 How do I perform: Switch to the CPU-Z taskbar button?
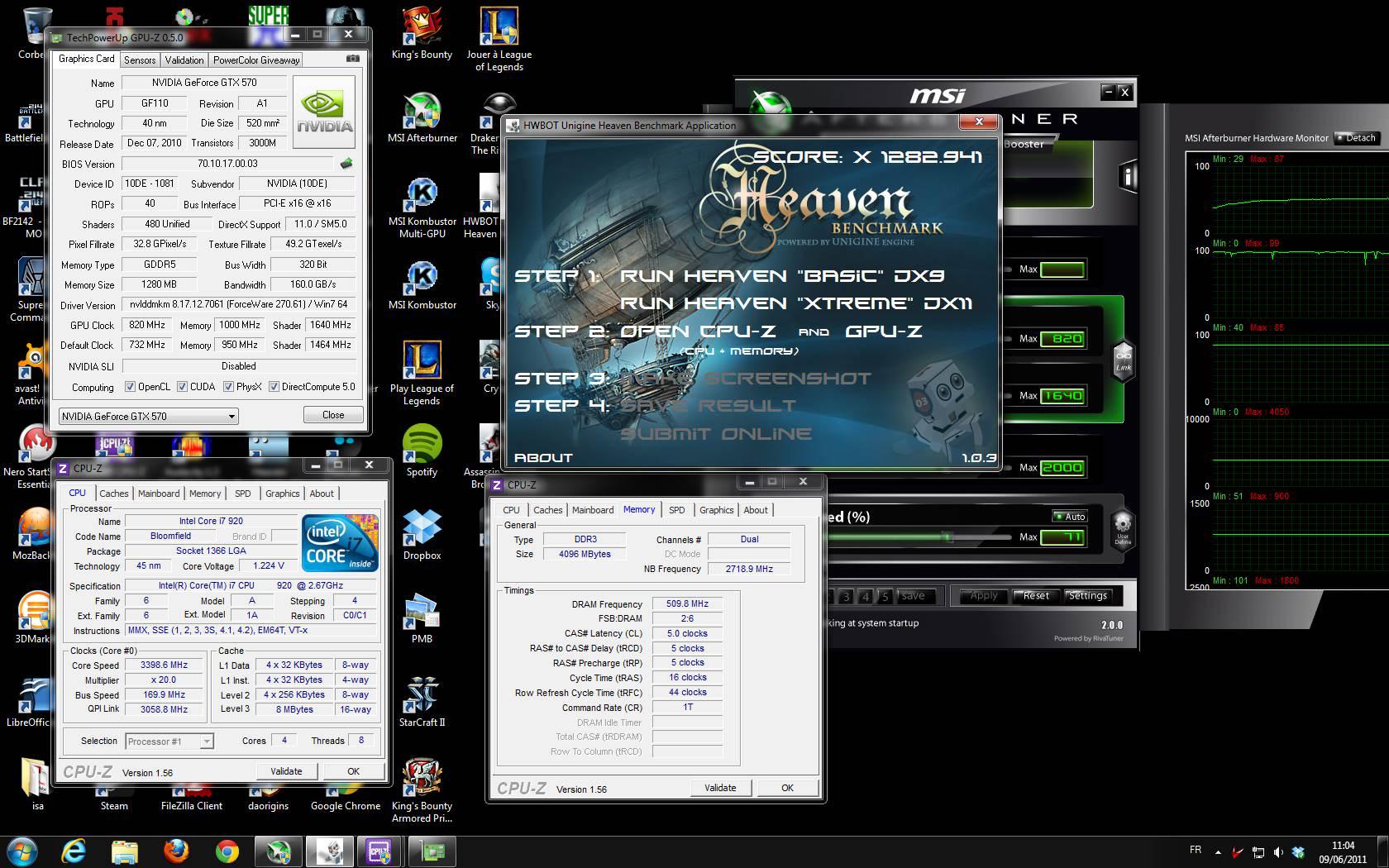point(379,851)
